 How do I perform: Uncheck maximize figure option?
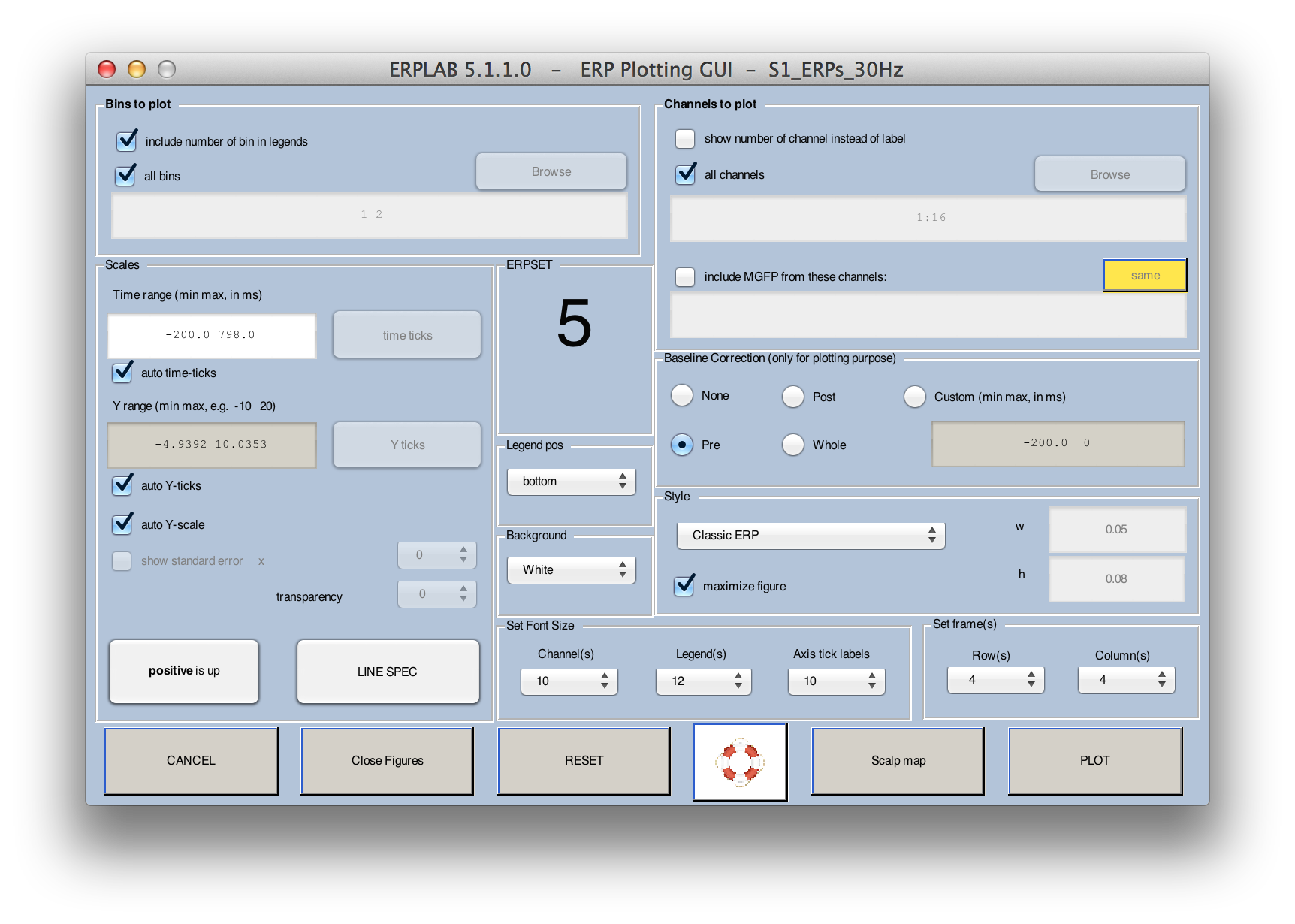coord(684,586)
